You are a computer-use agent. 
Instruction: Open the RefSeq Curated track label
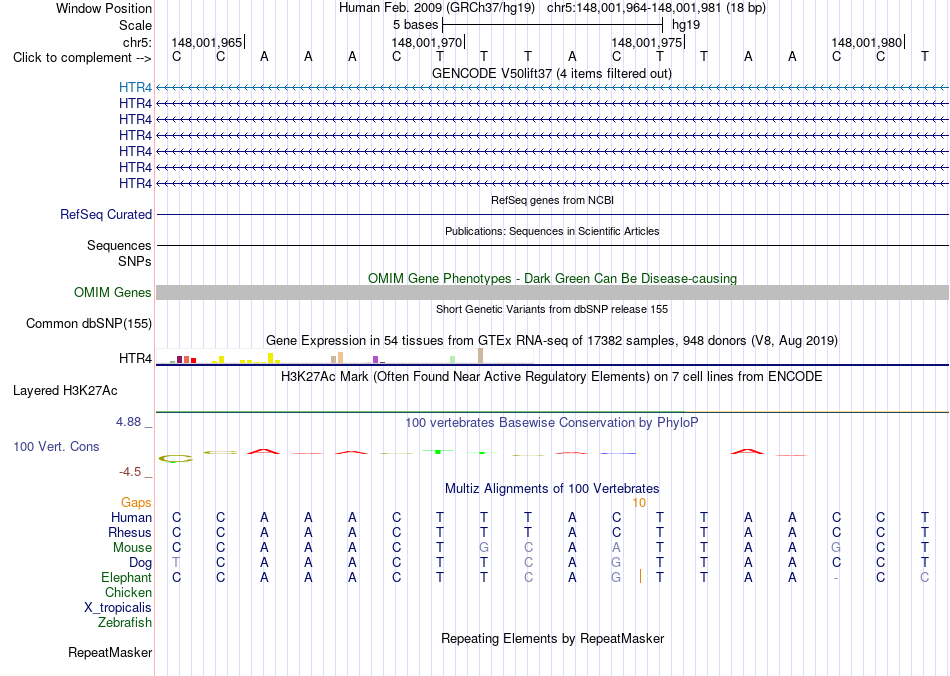[106, 214]
